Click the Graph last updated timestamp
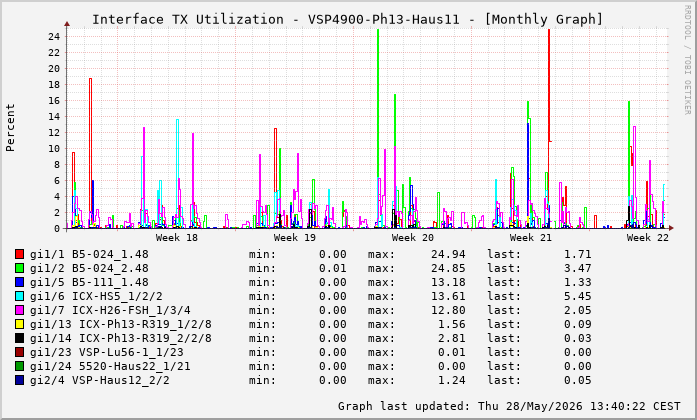The height and width of the screenshot is (420, 697). pyautogui.click(x=509, y=406)
